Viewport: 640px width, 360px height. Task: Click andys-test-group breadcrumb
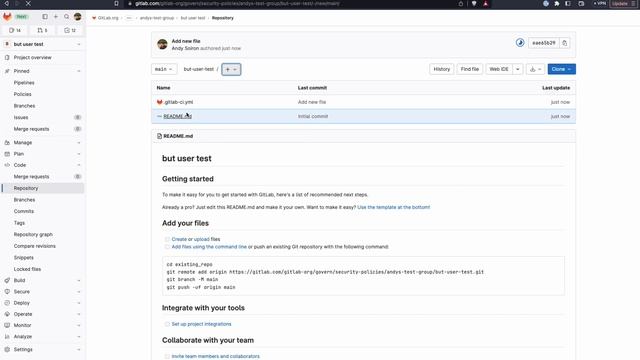point(157,18)
